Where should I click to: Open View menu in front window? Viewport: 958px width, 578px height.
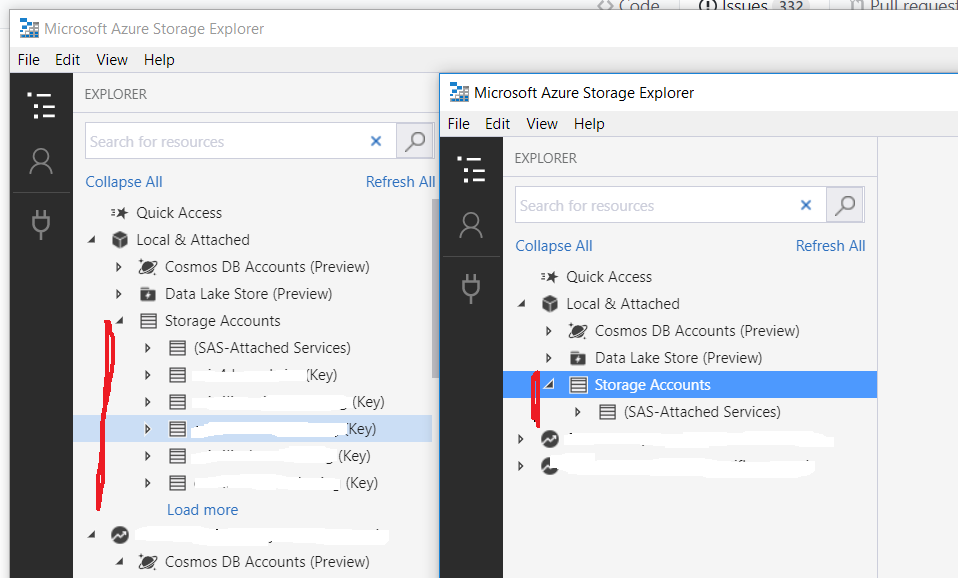(542, 124)
